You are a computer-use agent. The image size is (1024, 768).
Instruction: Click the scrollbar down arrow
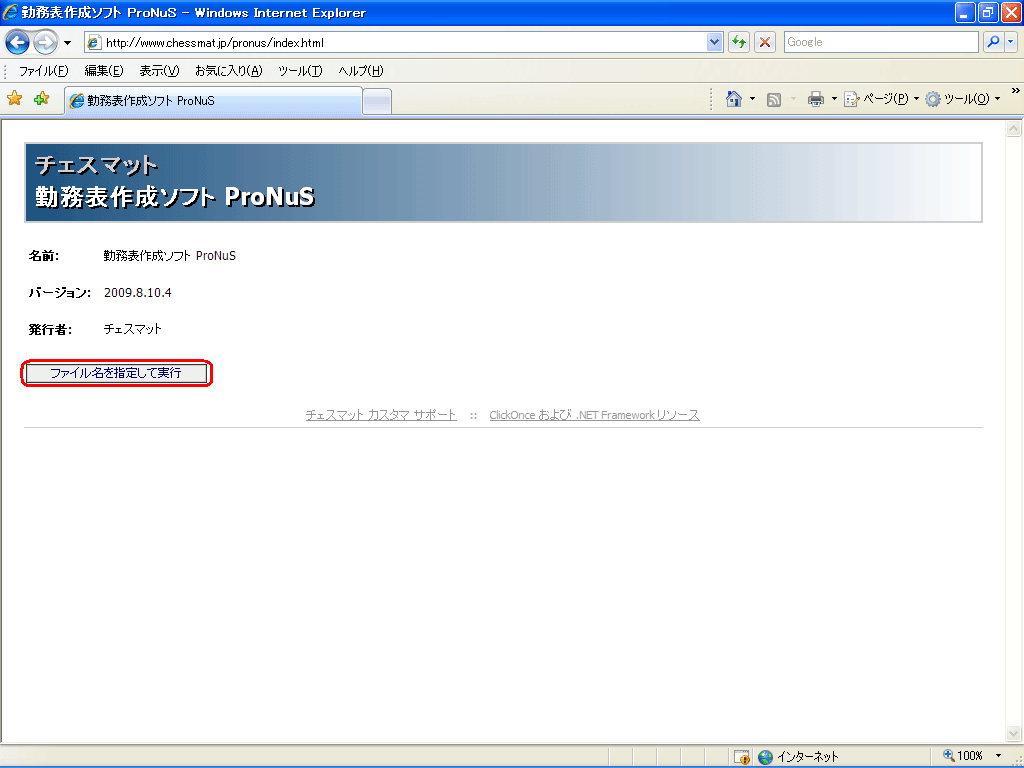pos(1014,733)
